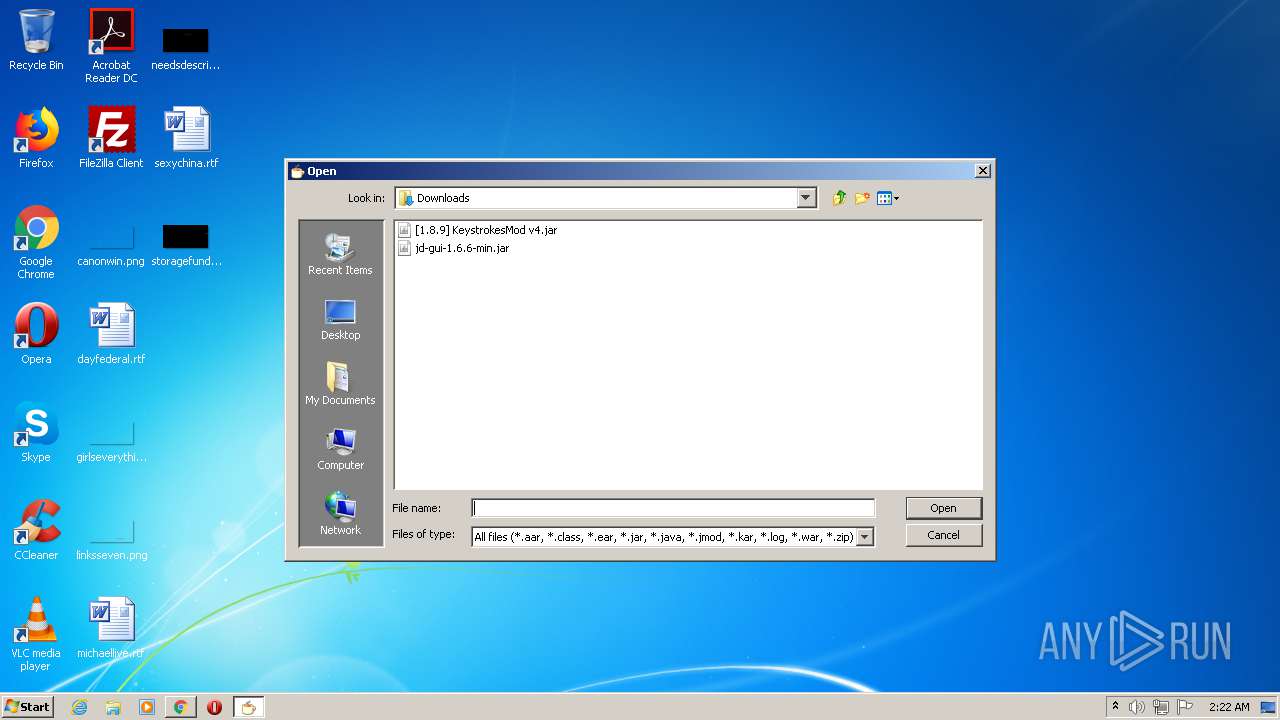This screenshot has height=720, width=1280.
Task: Show hidden tray icons arrow
Action: point(1115,707)
